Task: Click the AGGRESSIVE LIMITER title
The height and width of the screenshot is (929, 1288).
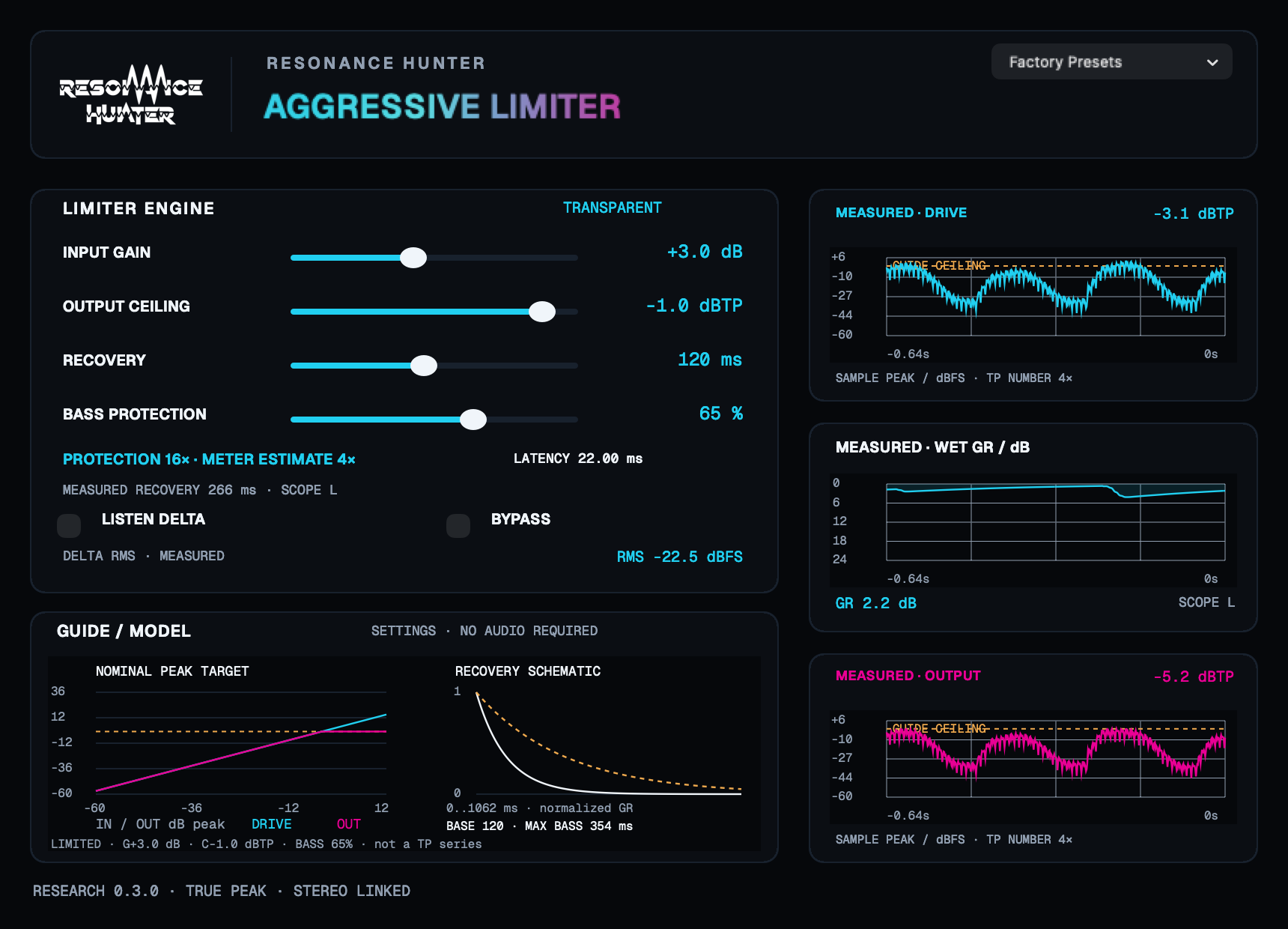Action: click(443, 106)
